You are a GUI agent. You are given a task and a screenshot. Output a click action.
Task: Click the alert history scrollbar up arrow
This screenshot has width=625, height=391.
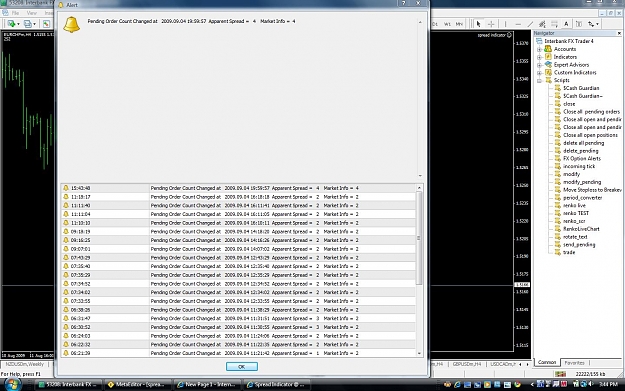(x=419, y=188)
